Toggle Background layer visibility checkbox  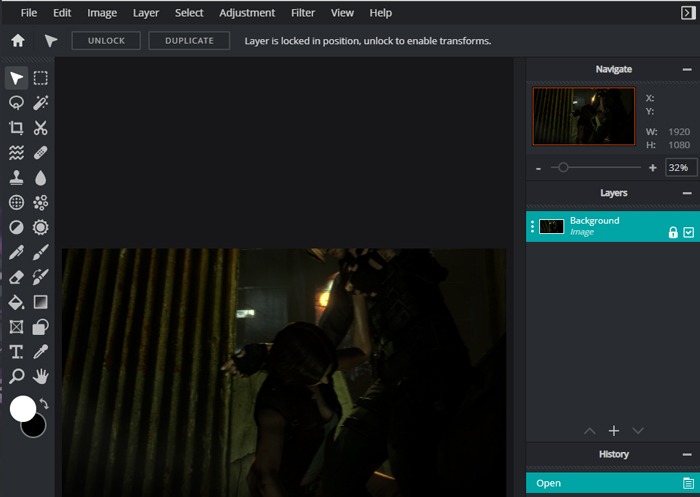pyautogui.click(x=688, y=232)
